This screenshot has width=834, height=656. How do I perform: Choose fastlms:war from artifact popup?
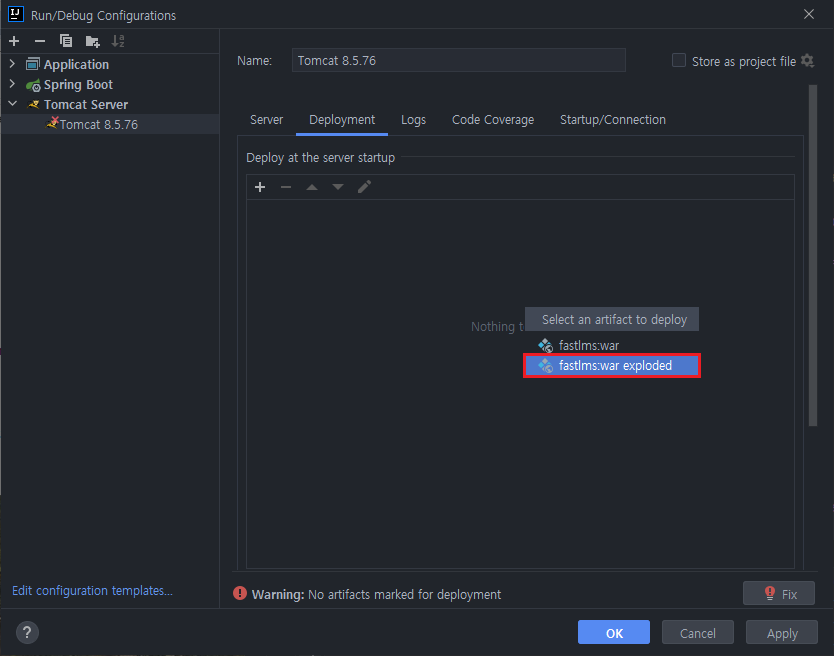pos(612,345)
